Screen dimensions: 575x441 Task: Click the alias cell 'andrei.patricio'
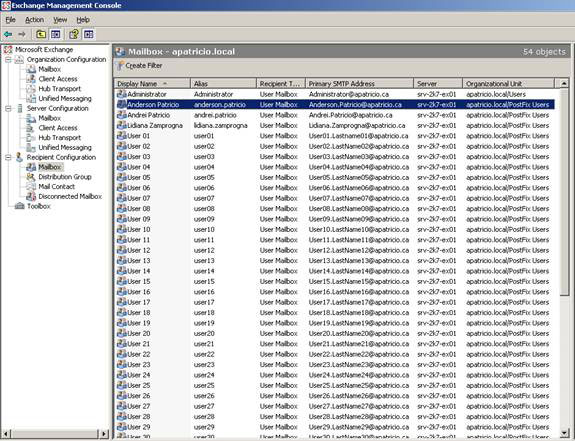pos(215,115)
